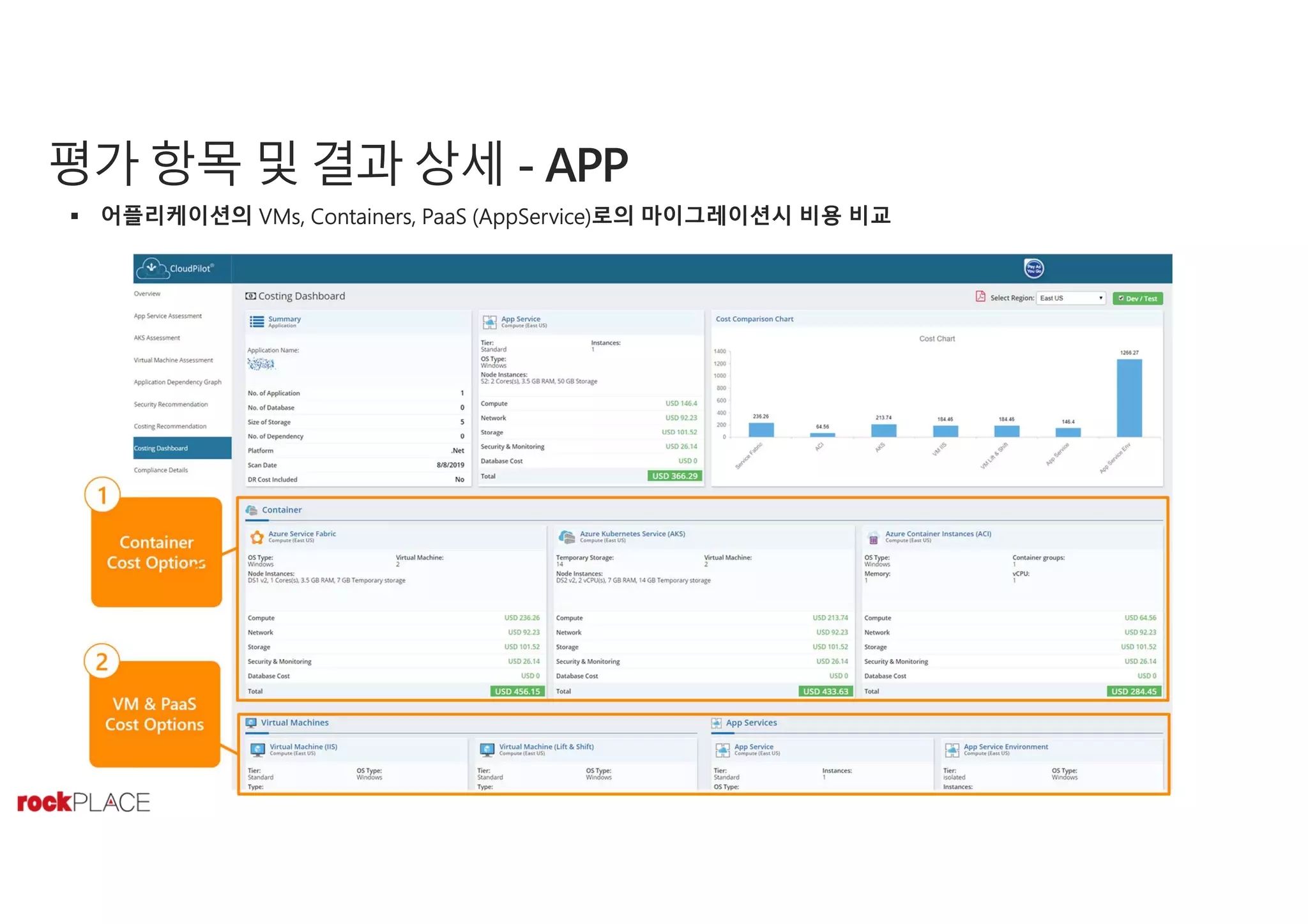Viewport: 1308px width, 924px height.
Task: Open Costing Recommendation in sidebar
Action: pos(171,426)
